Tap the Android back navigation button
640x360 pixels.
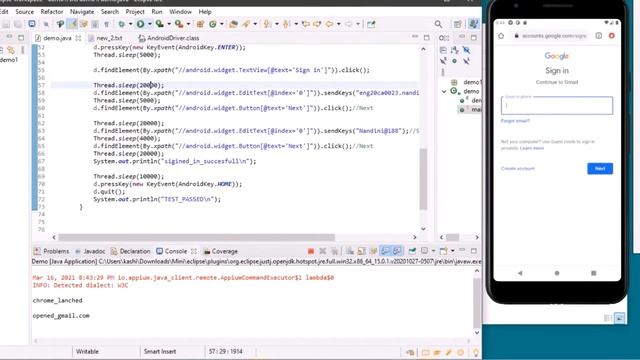coord(520,273)
